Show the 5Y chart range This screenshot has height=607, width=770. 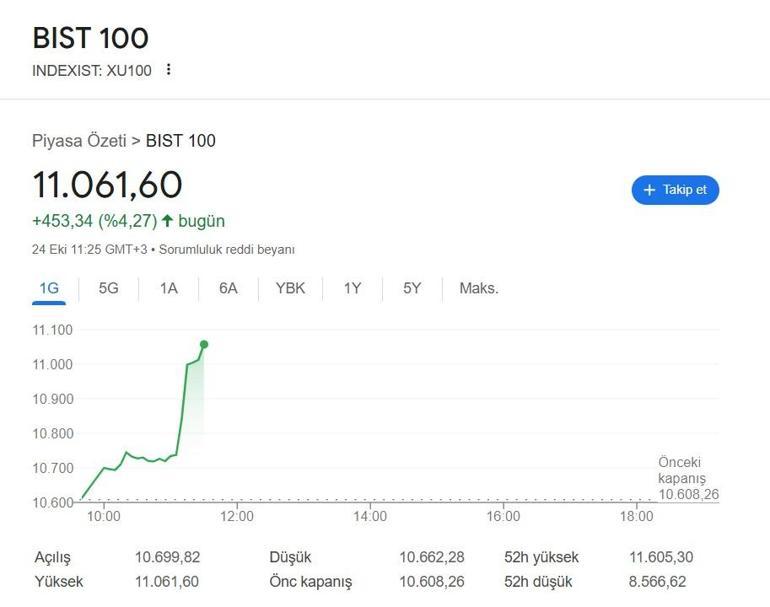pos(412,288)
